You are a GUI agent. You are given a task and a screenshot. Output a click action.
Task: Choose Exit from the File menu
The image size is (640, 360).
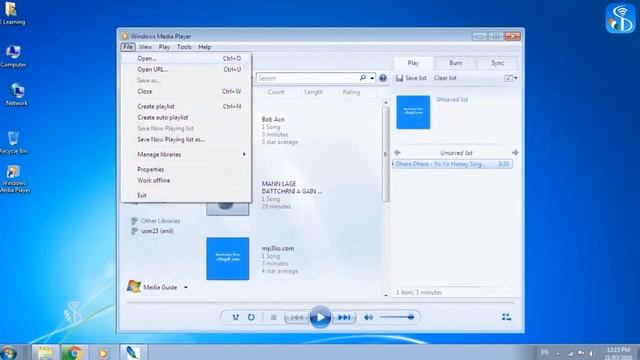tap(187, 195)
